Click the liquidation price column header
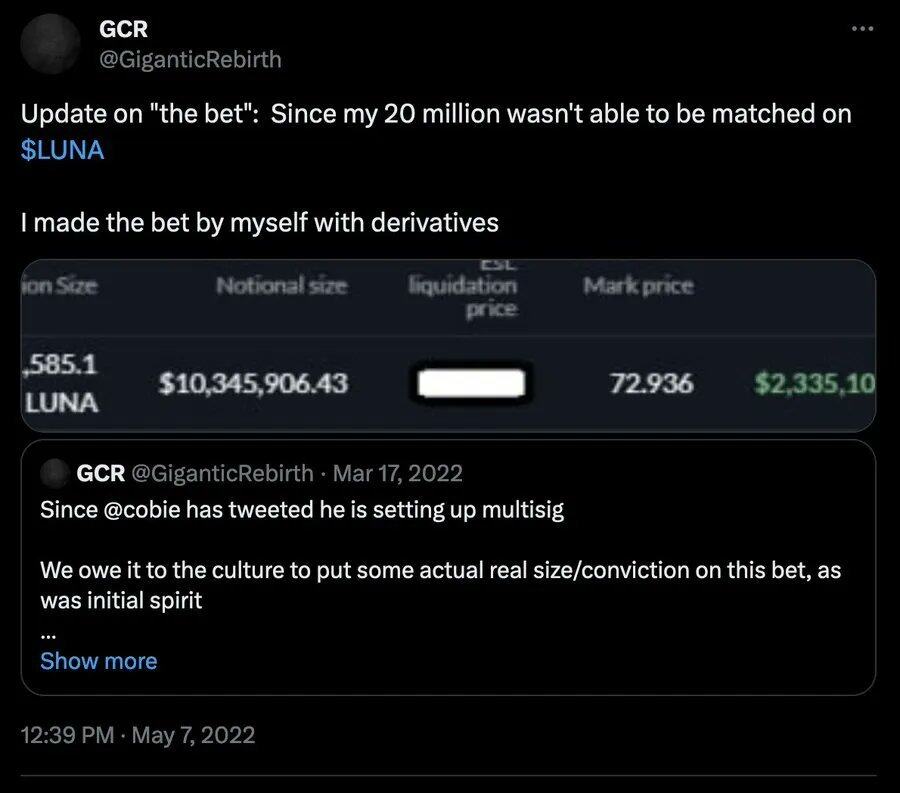Screen dimensions: 900x793 464,291
